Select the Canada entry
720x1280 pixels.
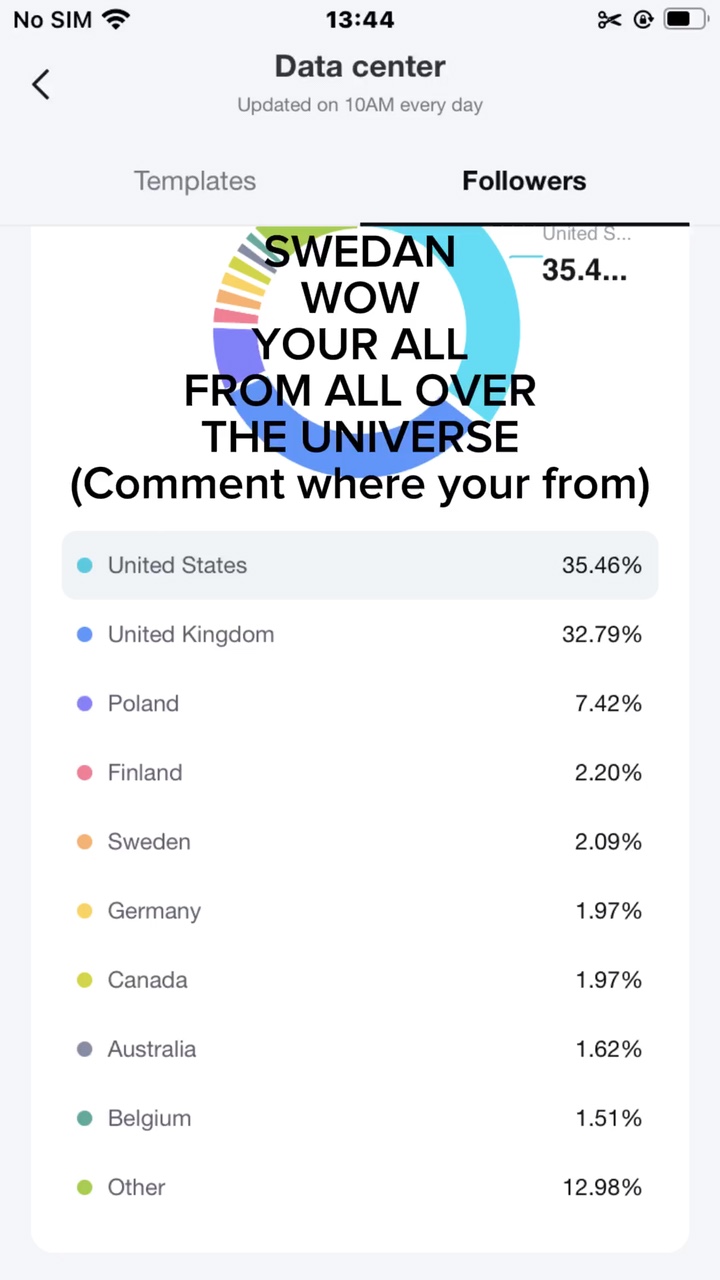360,980
